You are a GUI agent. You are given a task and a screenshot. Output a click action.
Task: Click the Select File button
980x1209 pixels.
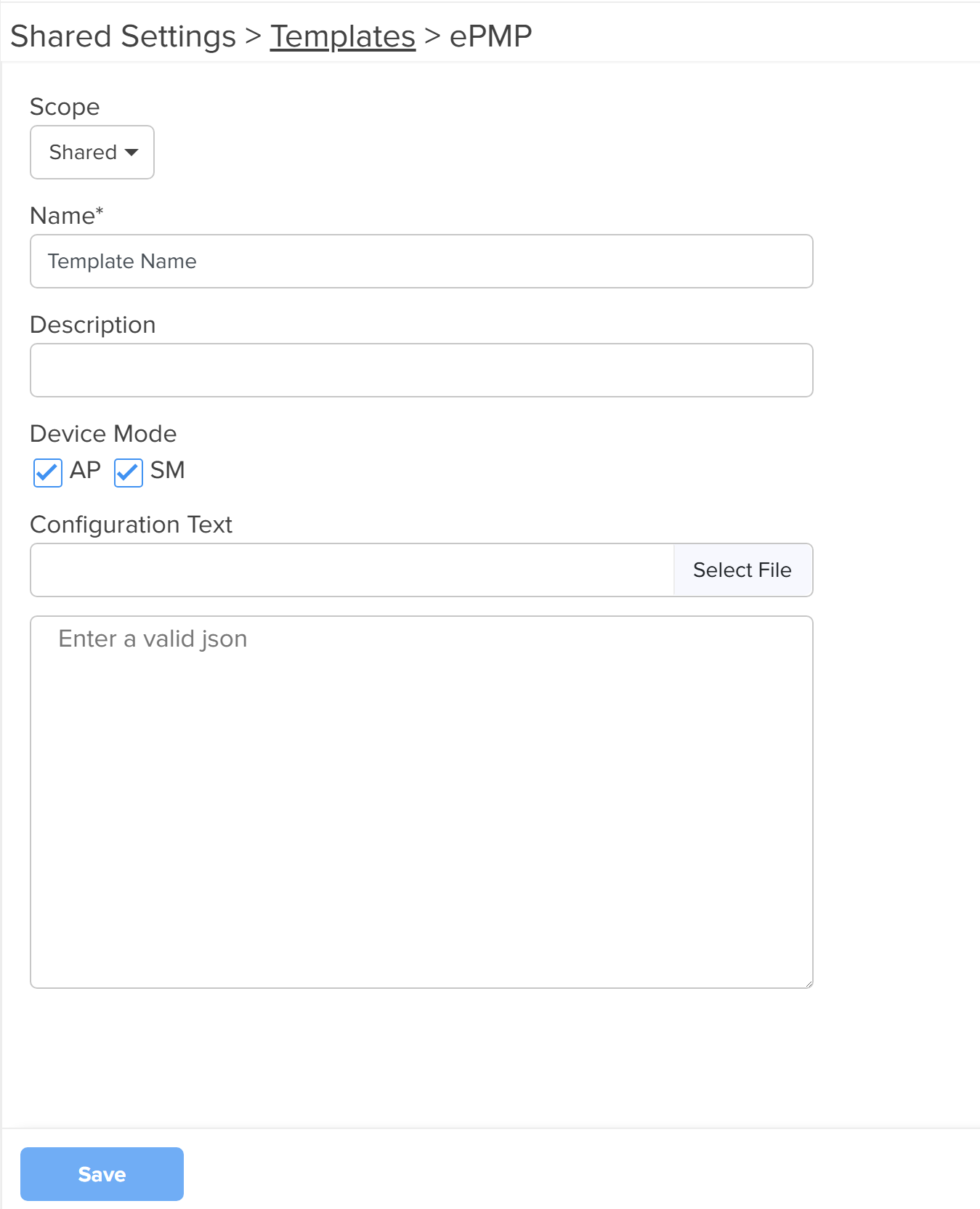(x=743, y=570)
